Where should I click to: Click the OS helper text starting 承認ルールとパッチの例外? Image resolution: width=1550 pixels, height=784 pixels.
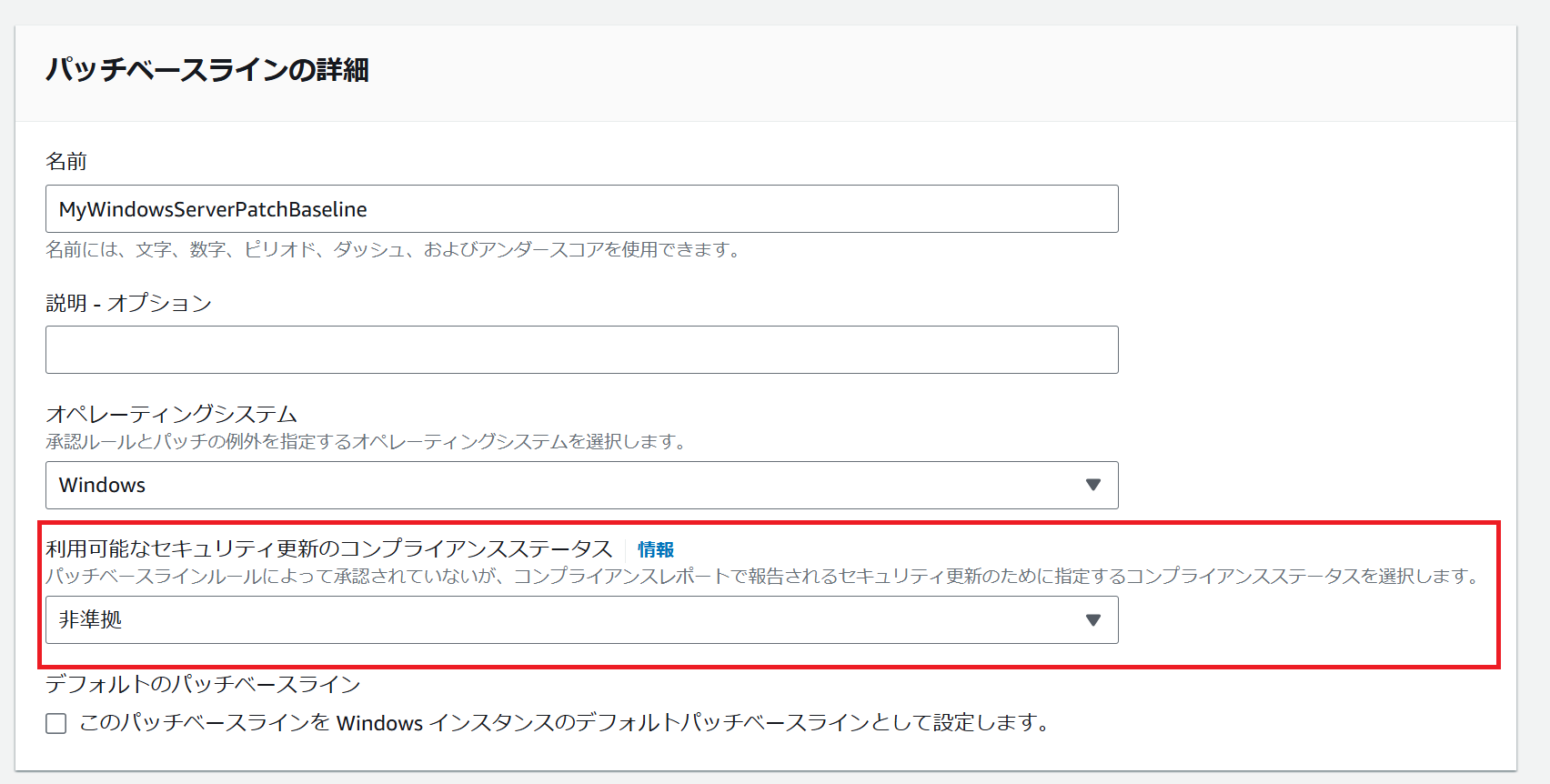pyautogui.click(x=367, y=441)
